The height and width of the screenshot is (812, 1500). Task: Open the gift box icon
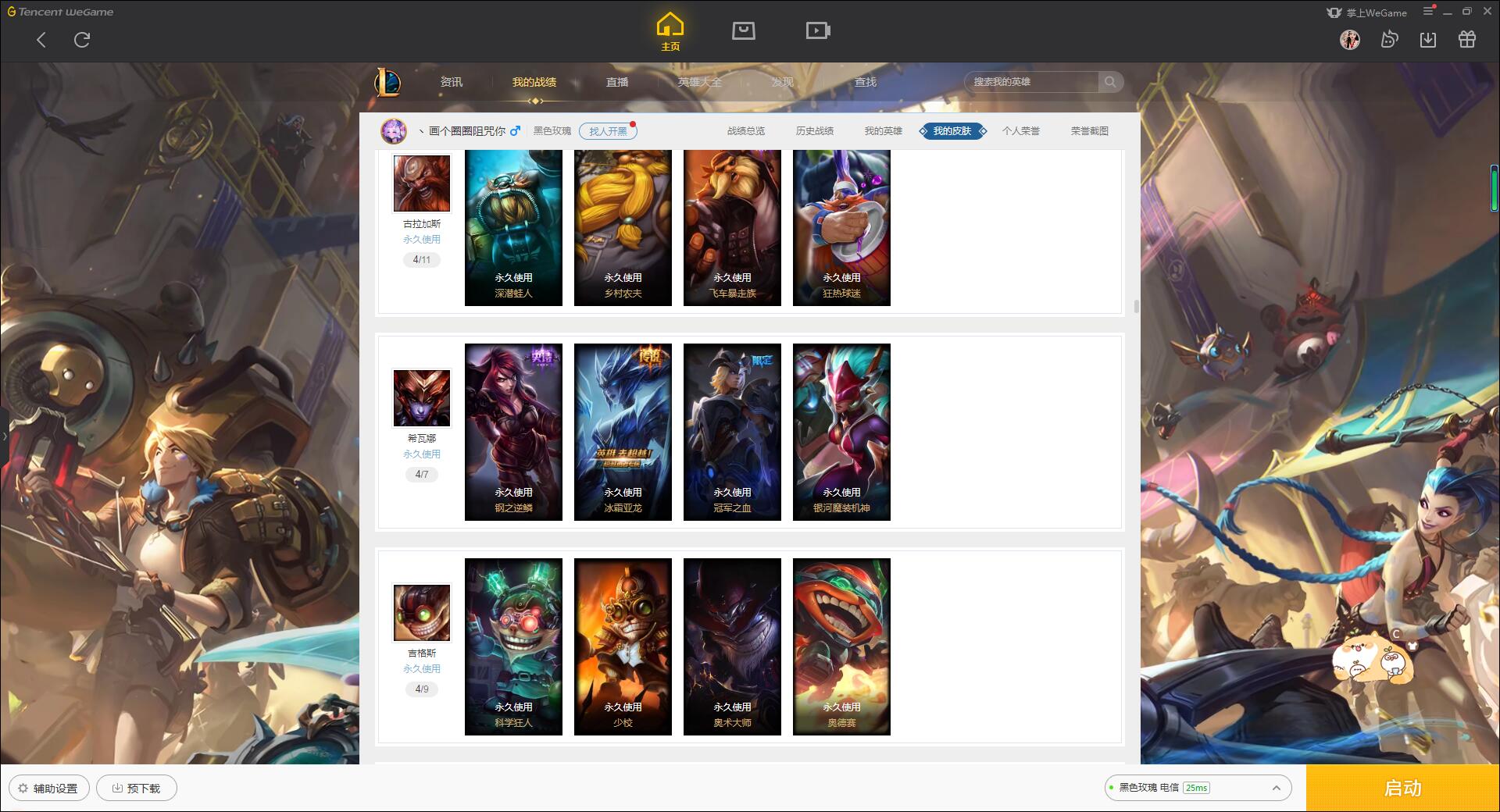[1467, 39]
